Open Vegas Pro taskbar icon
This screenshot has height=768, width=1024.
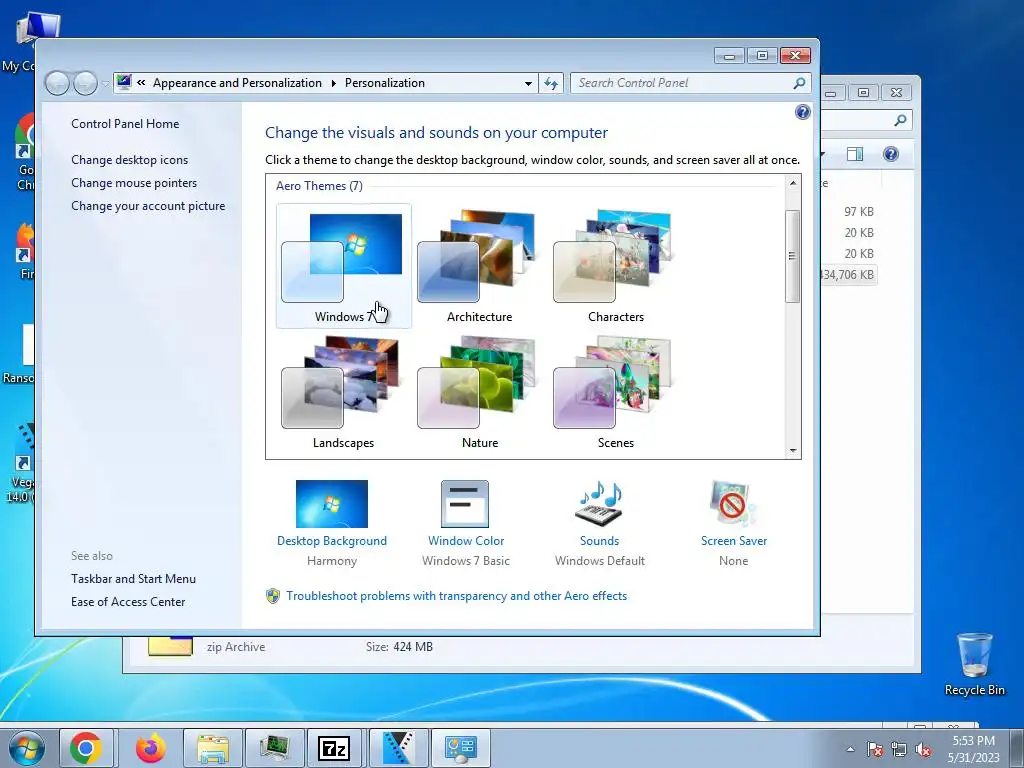pyautogui.click(x=398, y=748)
